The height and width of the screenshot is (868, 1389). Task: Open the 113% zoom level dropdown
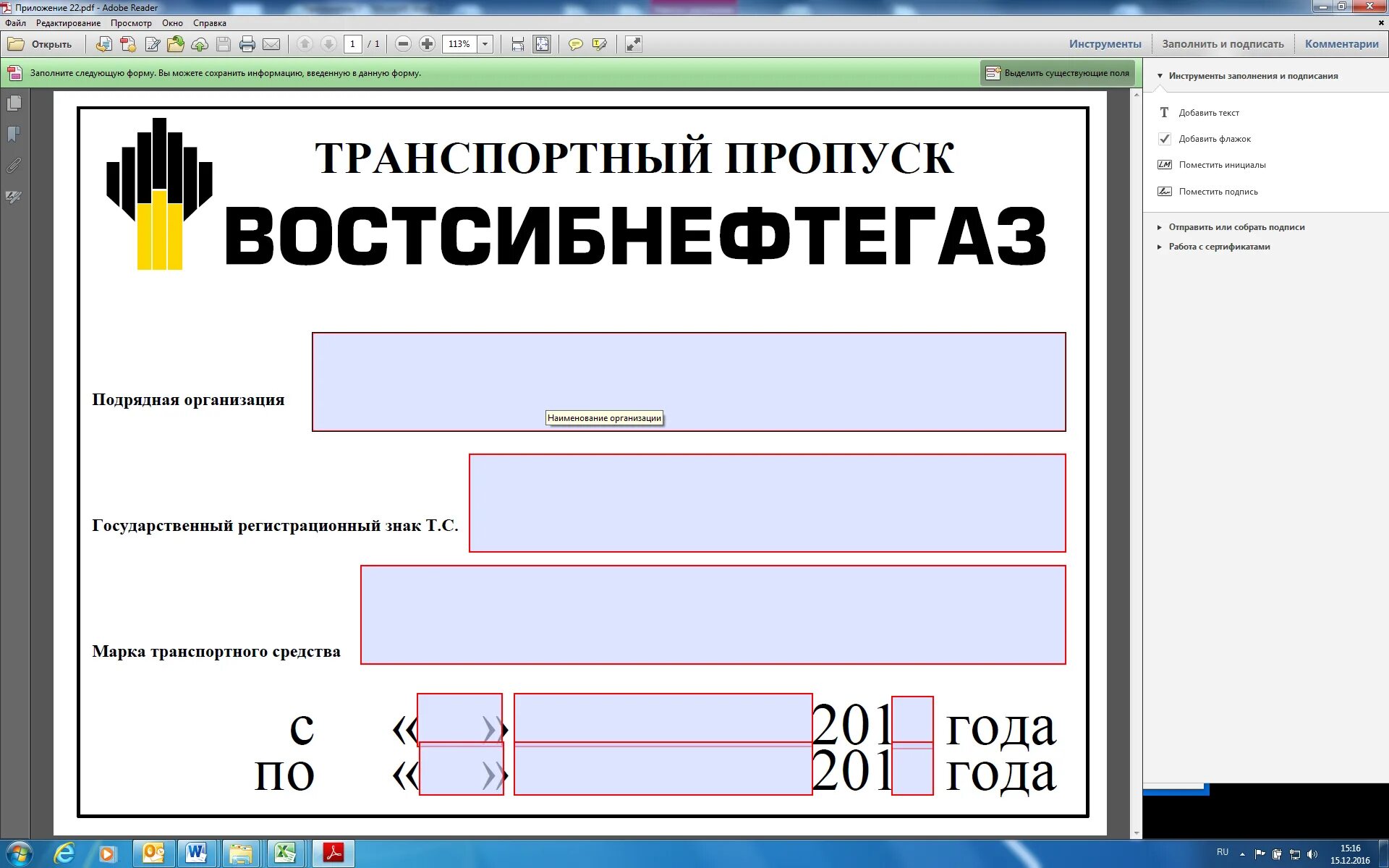pyautogui.click(x=485, y=44)
